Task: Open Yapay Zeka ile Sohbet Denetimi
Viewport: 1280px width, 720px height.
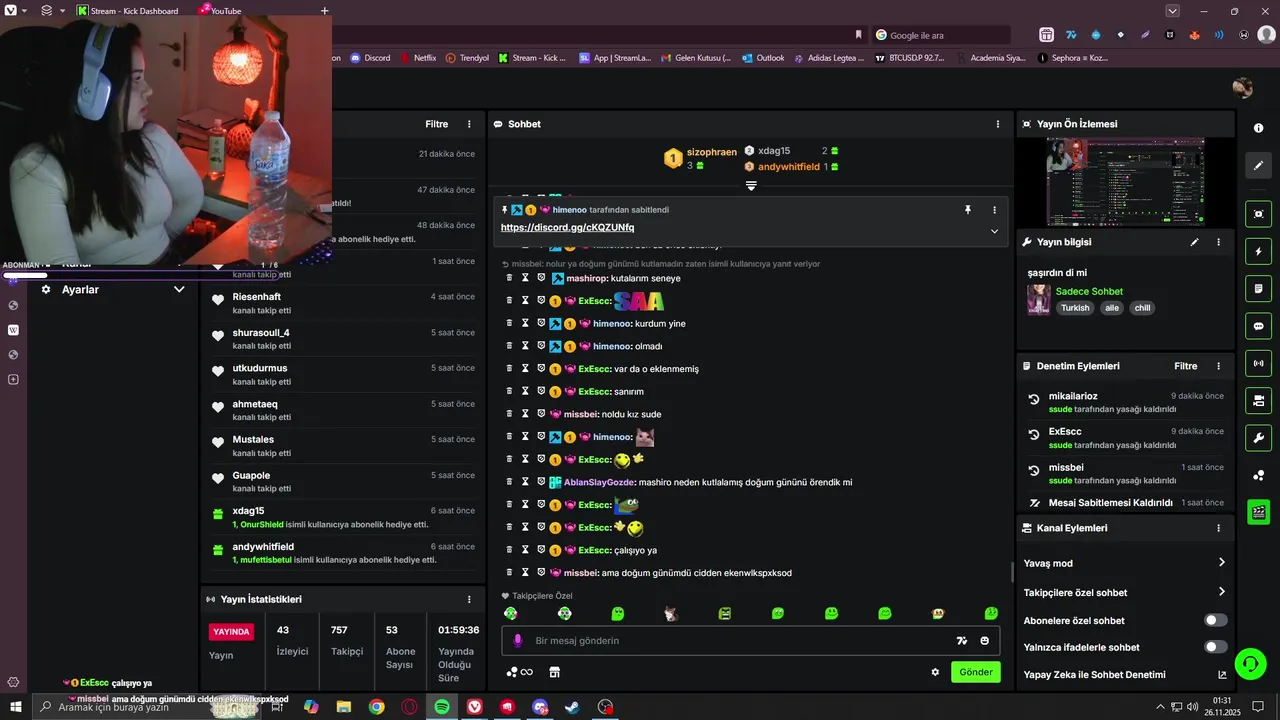Action: [1125, 675]
